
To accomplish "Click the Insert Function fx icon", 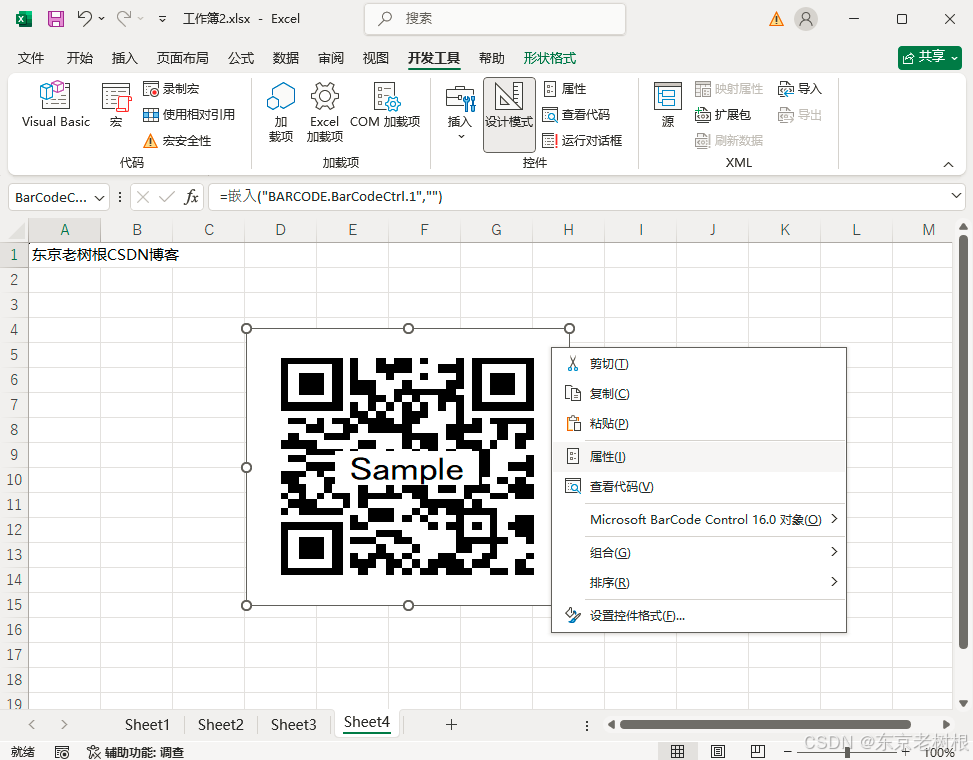I will (191, 197).
